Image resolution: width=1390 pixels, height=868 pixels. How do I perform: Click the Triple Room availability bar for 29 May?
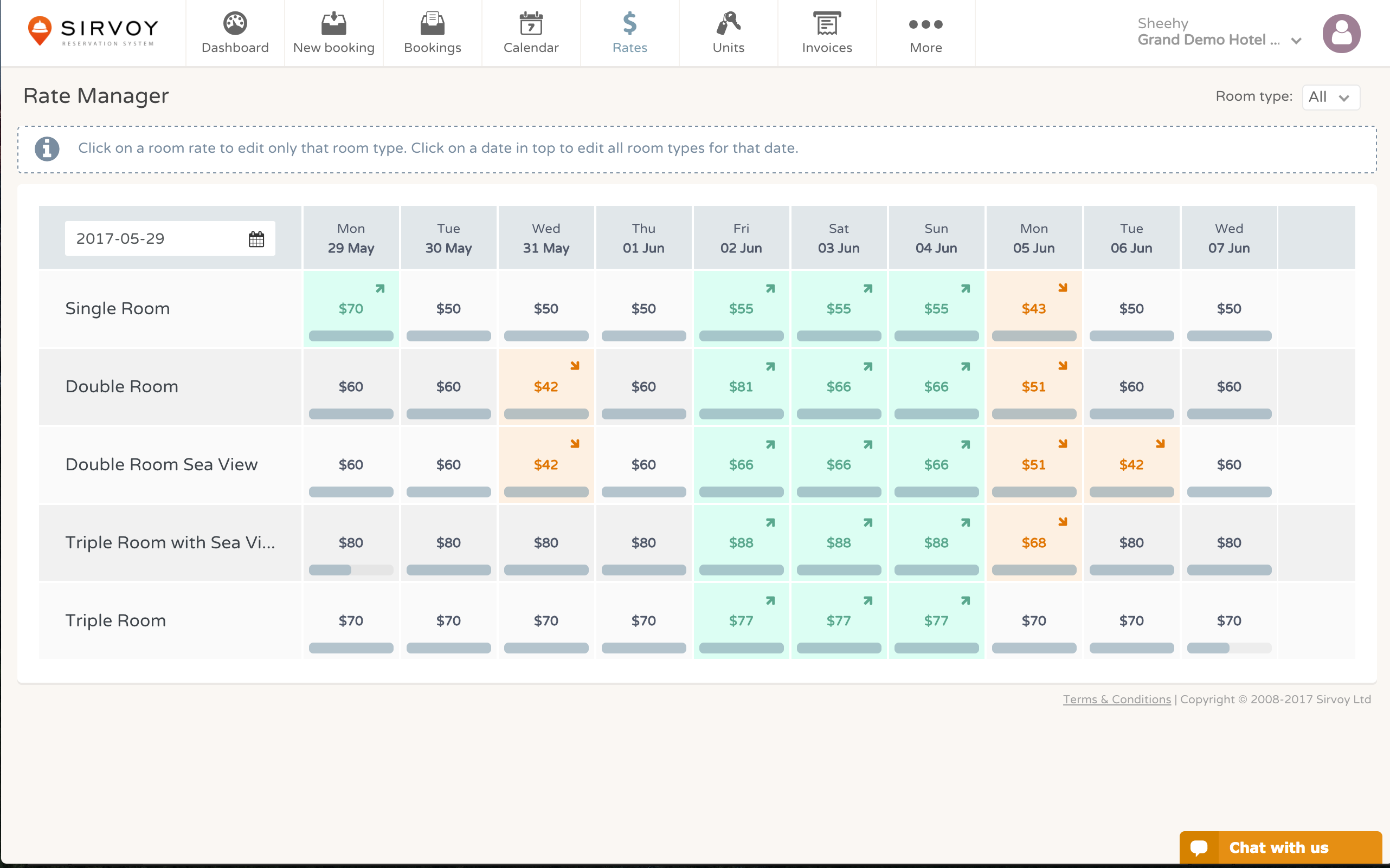[351, 647]
